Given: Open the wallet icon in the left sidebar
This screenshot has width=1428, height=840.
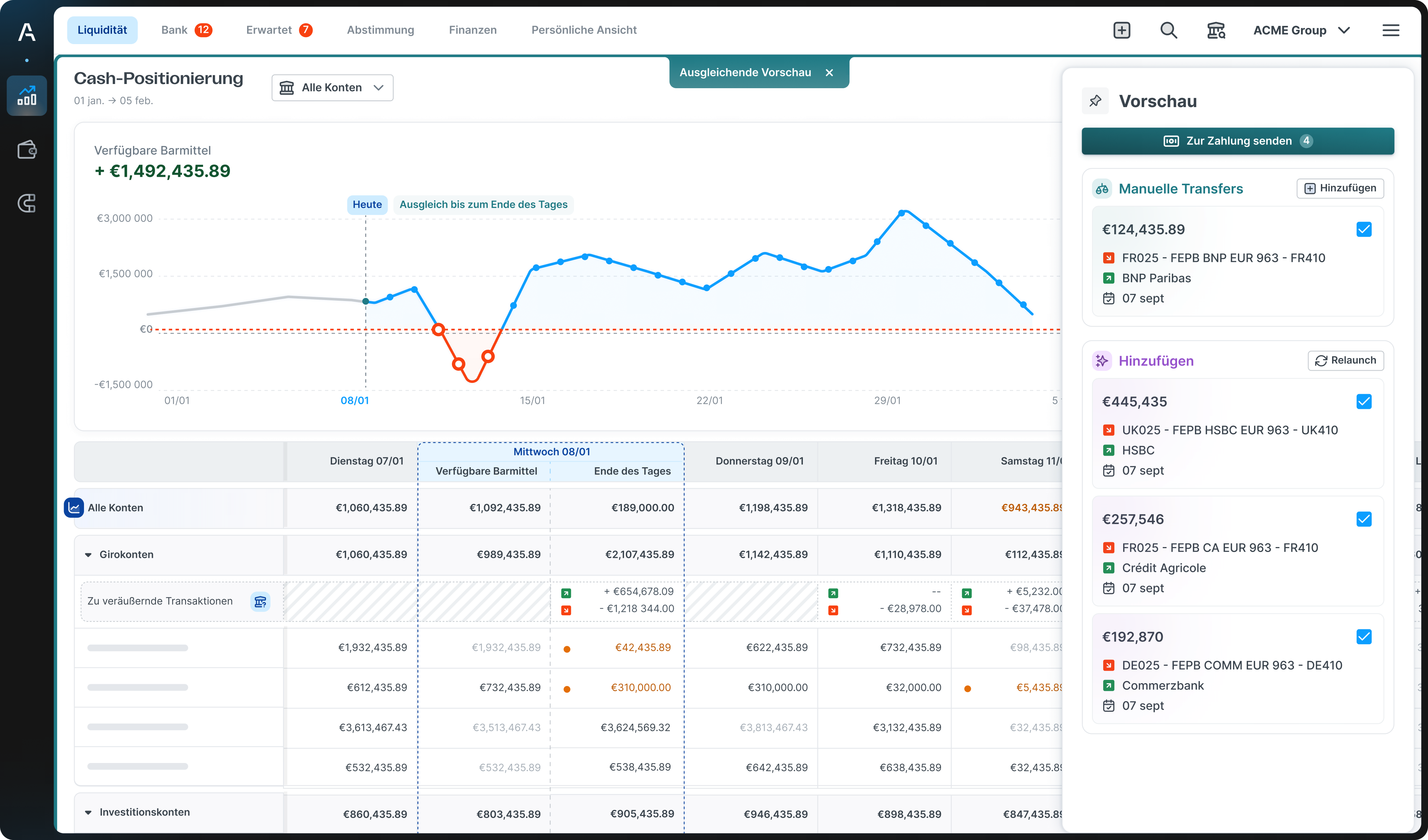Looking at the screenshot, I should pyautogui.click(x=26, y=150).
